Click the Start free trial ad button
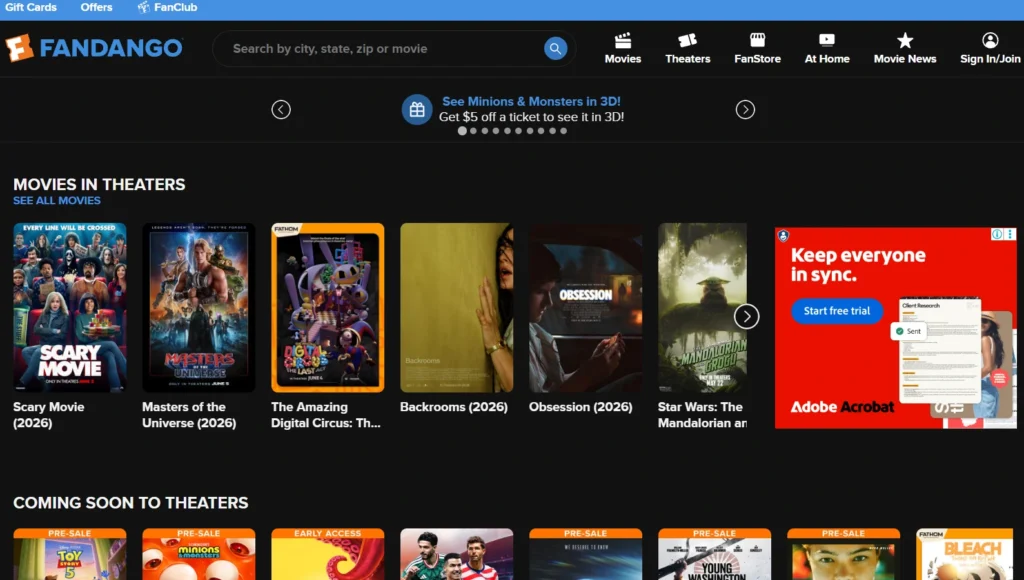The image size is (1024, 580). click(837, 311)
